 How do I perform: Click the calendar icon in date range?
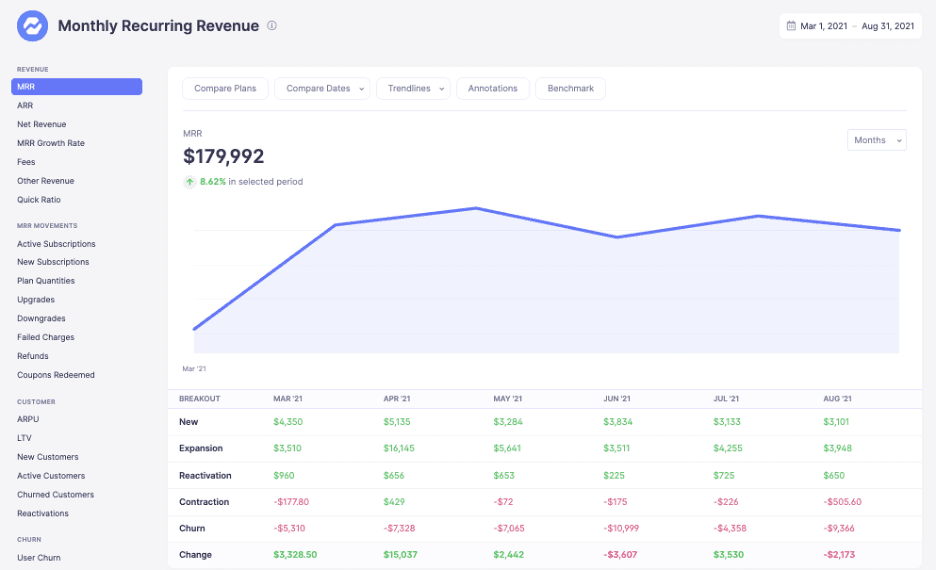pyautogui.click(x=791, y=26)
